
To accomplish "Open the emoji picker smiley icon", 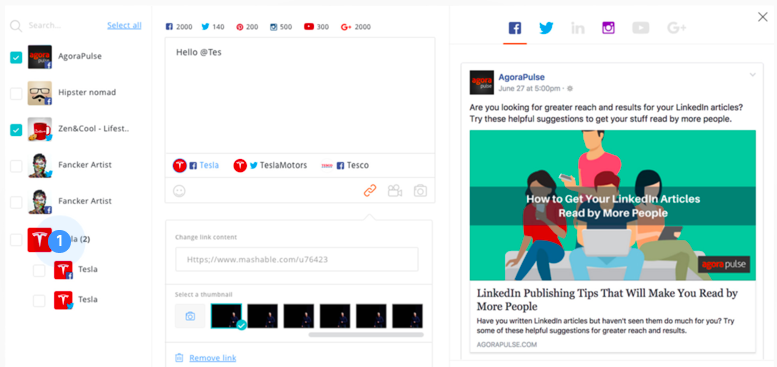I will [x=179, y=191].
